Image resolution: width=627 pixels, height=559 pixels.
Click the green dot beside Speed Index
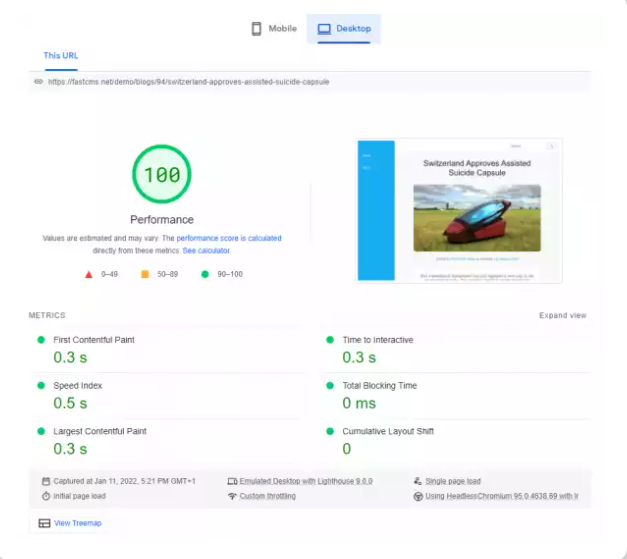pyautogui.click(x=41, y=385)
